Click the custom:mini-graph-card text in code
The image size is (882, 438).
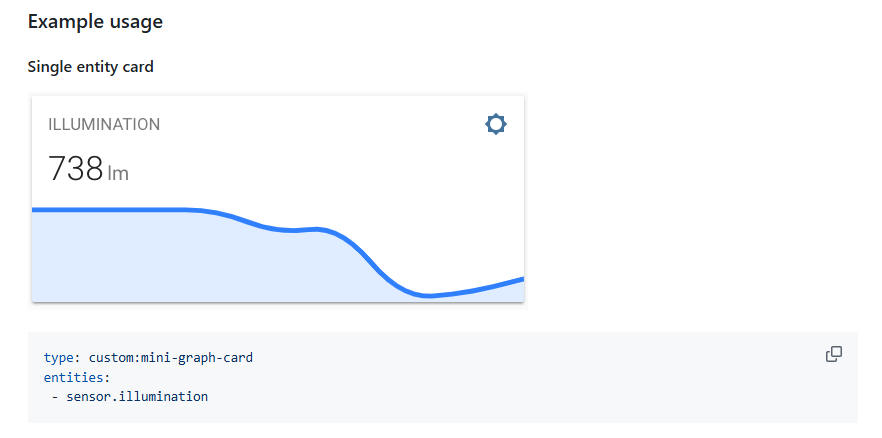171,357
